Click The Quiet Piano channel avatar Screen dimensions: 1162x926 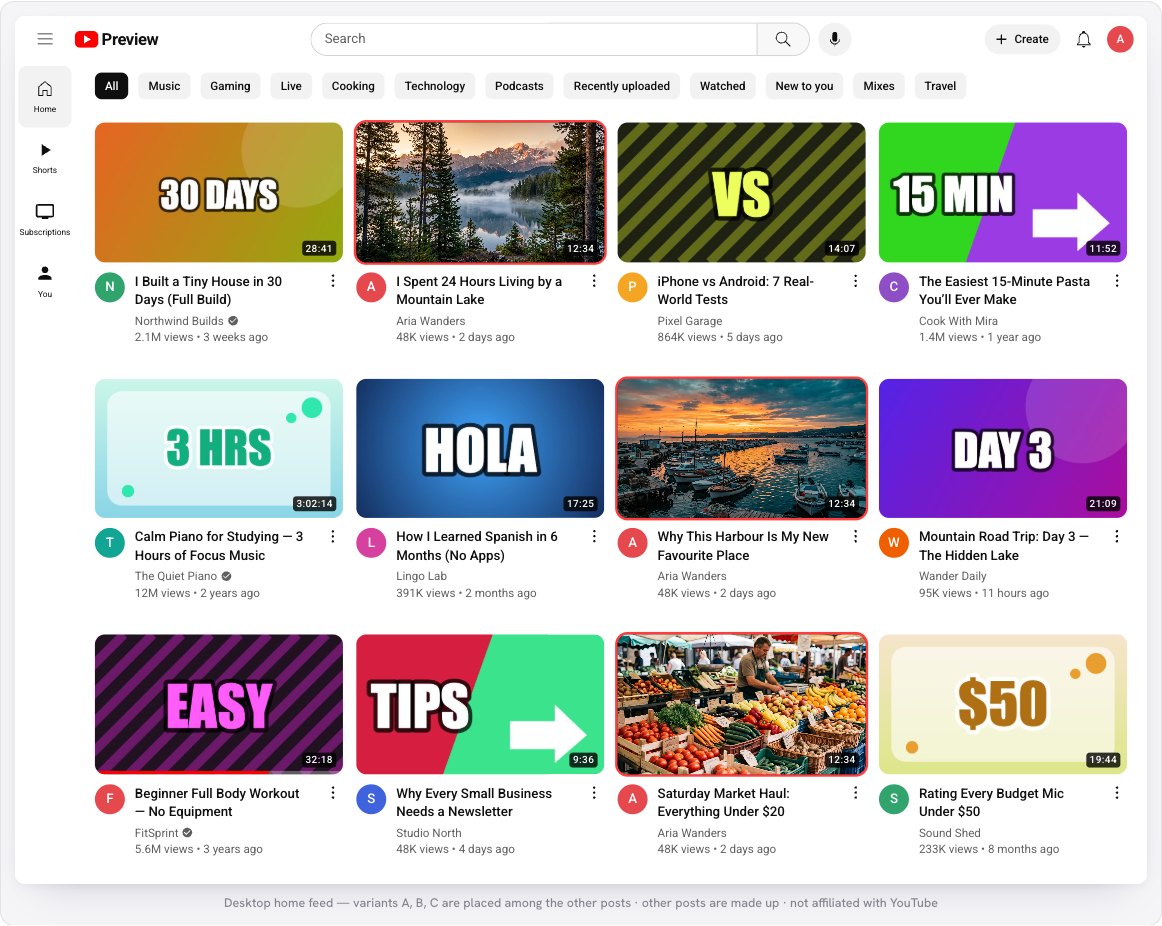pos(110,542)
